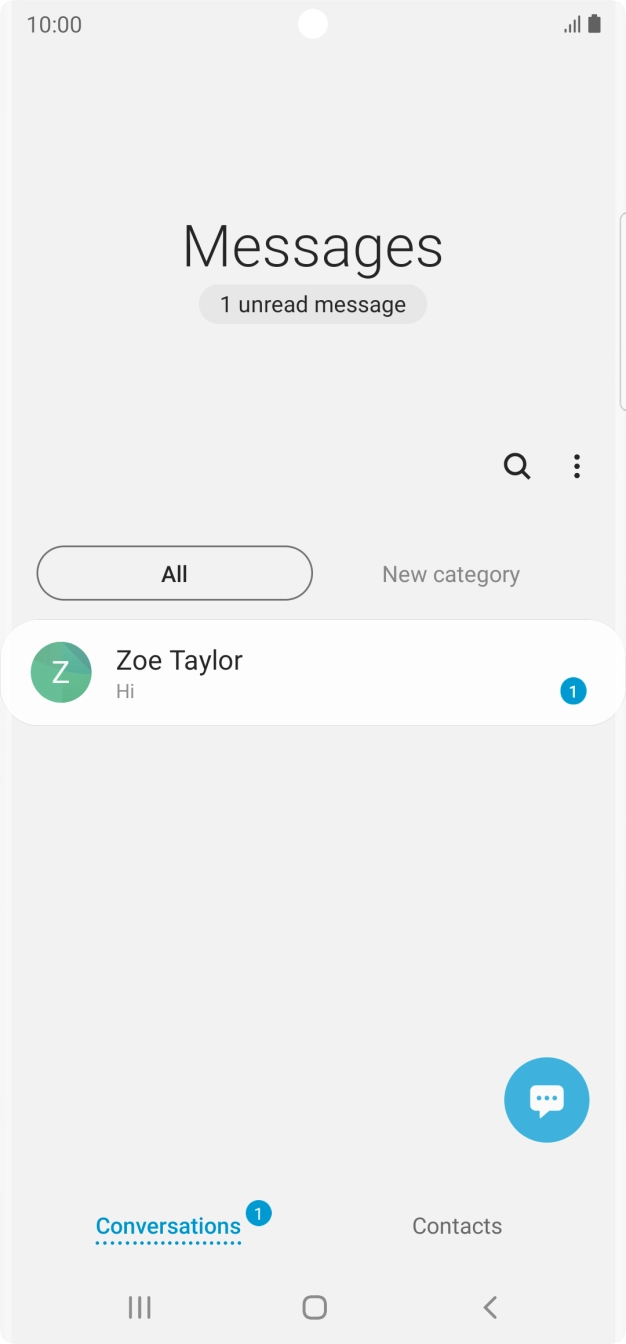Tap the recent apps icon in navigation bar
This screenshot has width=626, height=1344.
tap(139, 1307)
